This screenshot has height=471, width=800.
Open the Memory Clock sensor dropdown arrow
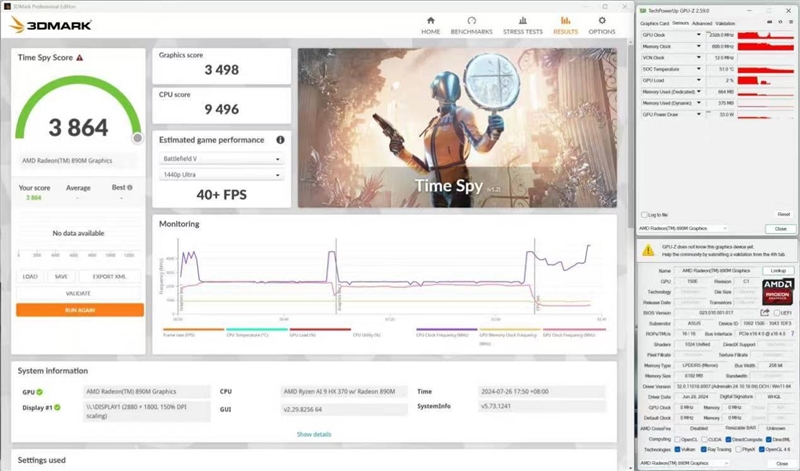tap(698, 46)
